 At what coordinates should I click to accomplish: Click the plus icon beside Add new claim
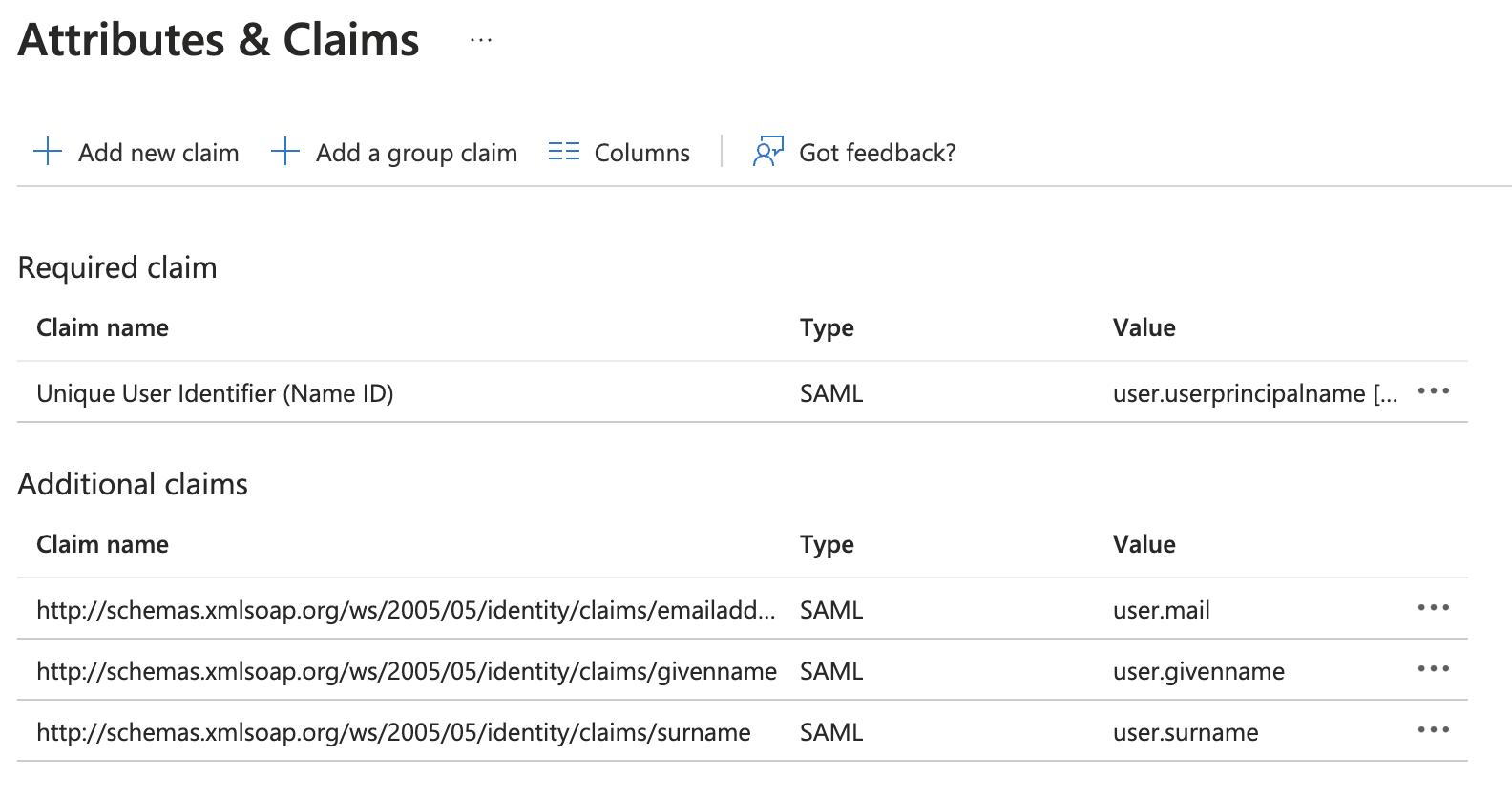(x=48, y=151)
